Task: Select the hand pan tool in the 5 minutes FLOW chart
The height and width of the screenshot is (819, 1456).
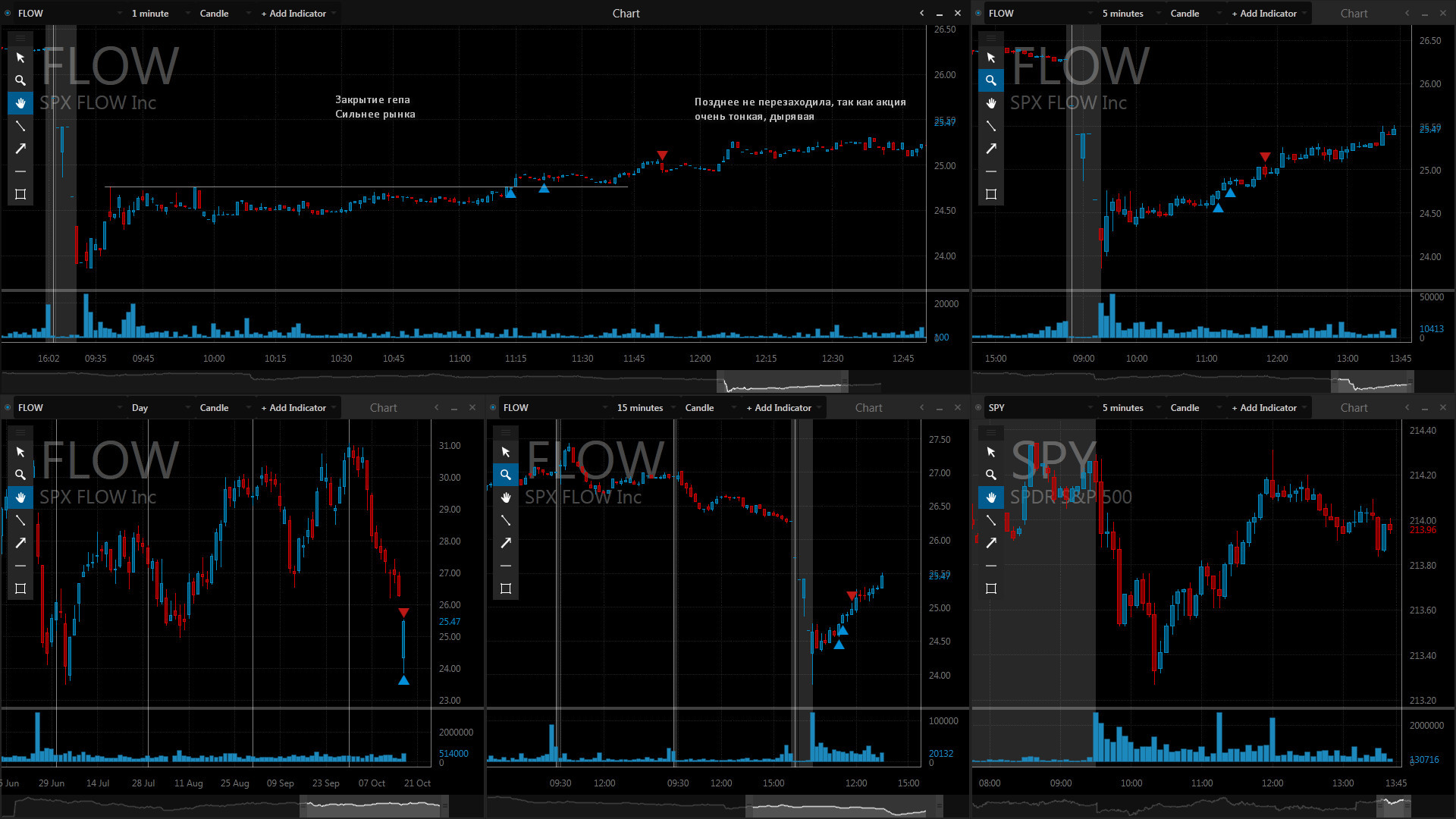Action: [x=991, y=103]
